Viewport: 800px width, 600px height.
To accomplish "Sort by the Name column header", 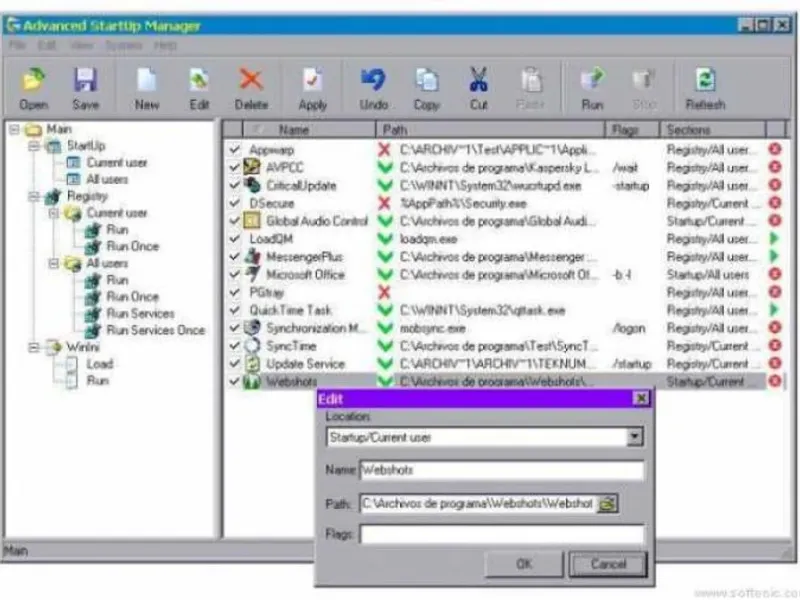I will point(309,130).
